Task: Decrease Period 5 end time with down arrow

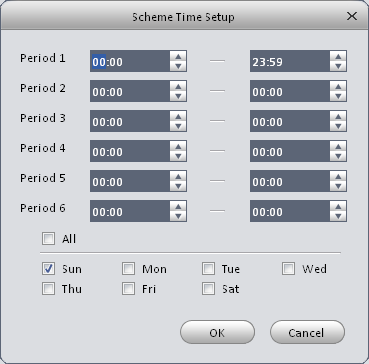Action: (338, 186)
